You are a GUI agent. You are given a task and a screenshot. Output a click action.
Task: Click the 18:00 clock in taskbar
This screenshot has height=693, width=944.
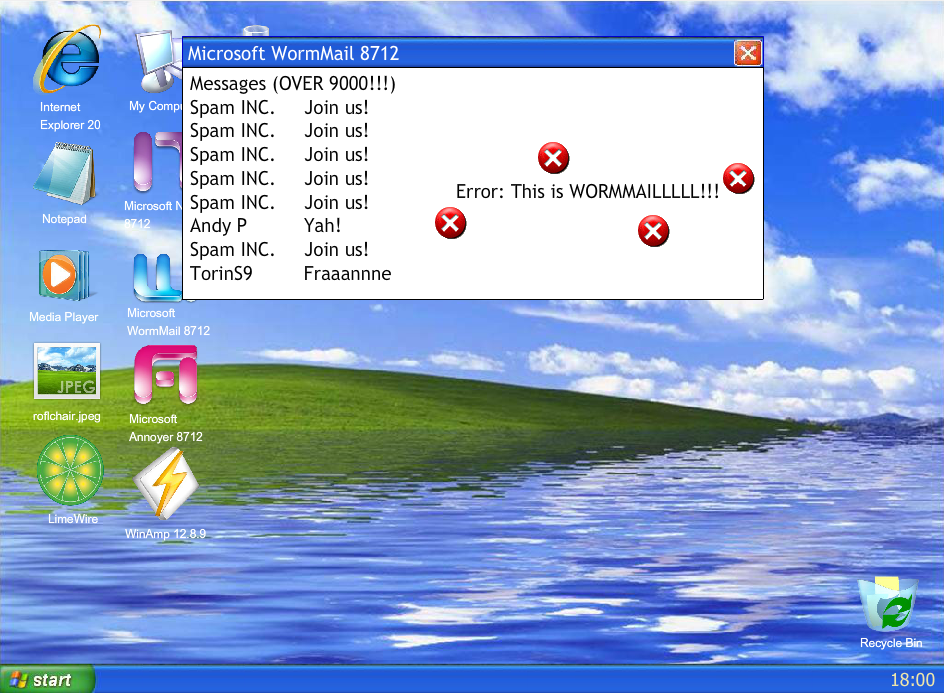click(x=912, y=680)
